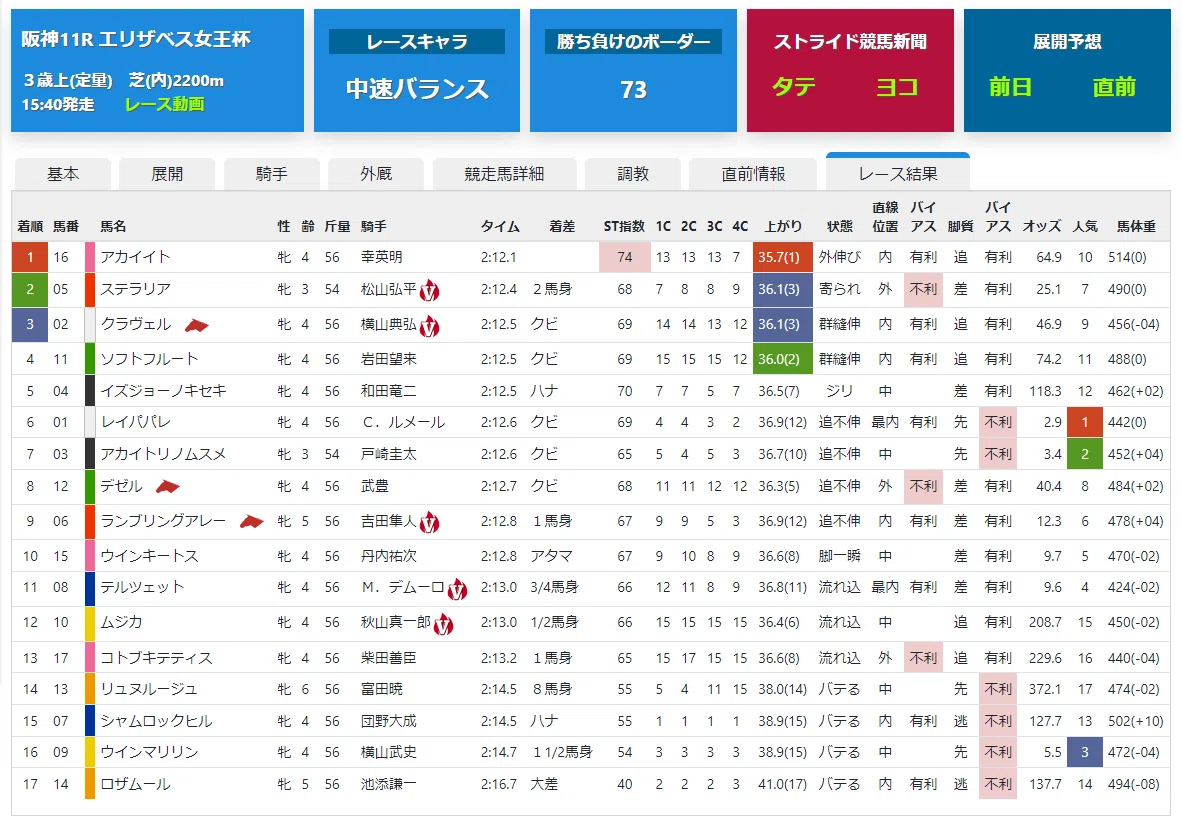Click horse name ステラリア

pos(136,289)
